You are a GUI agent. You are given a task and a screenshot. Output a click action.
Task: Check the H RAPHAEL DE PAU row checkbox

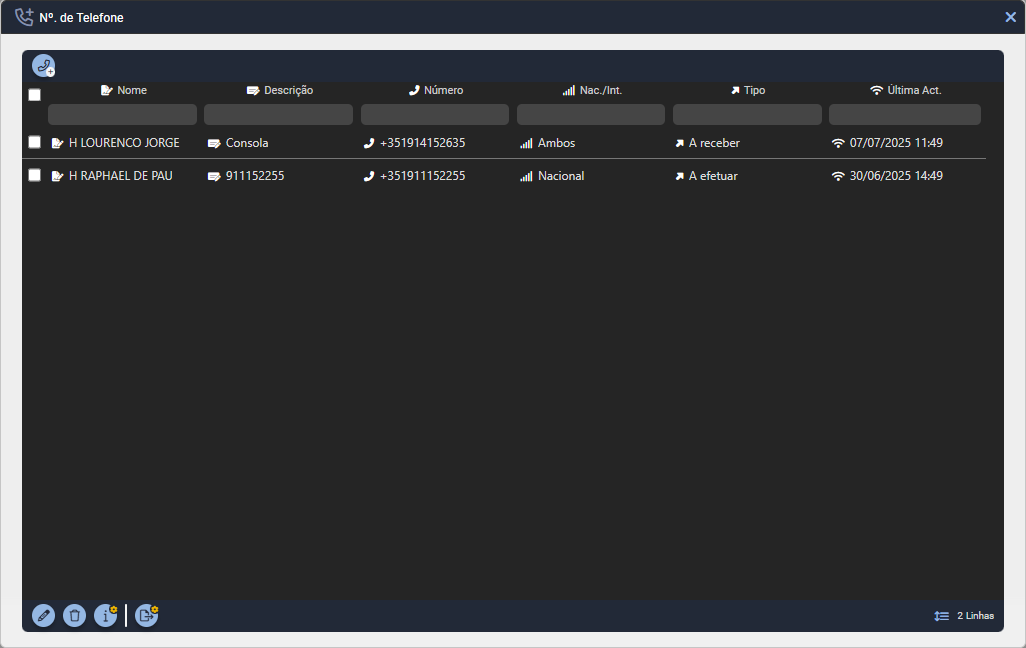click(35, 175)
